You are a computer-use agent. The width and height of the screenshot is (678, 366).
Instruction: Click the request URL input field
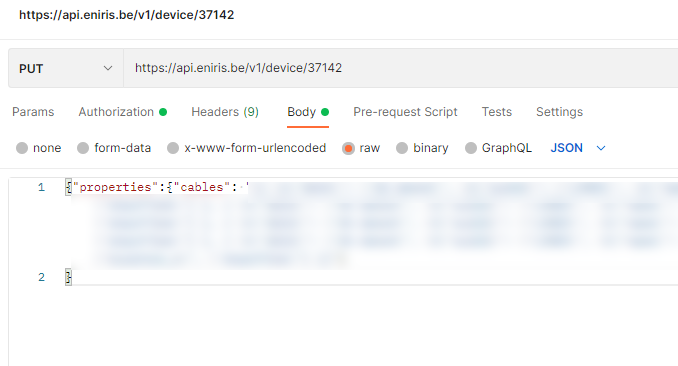(401, 68)
